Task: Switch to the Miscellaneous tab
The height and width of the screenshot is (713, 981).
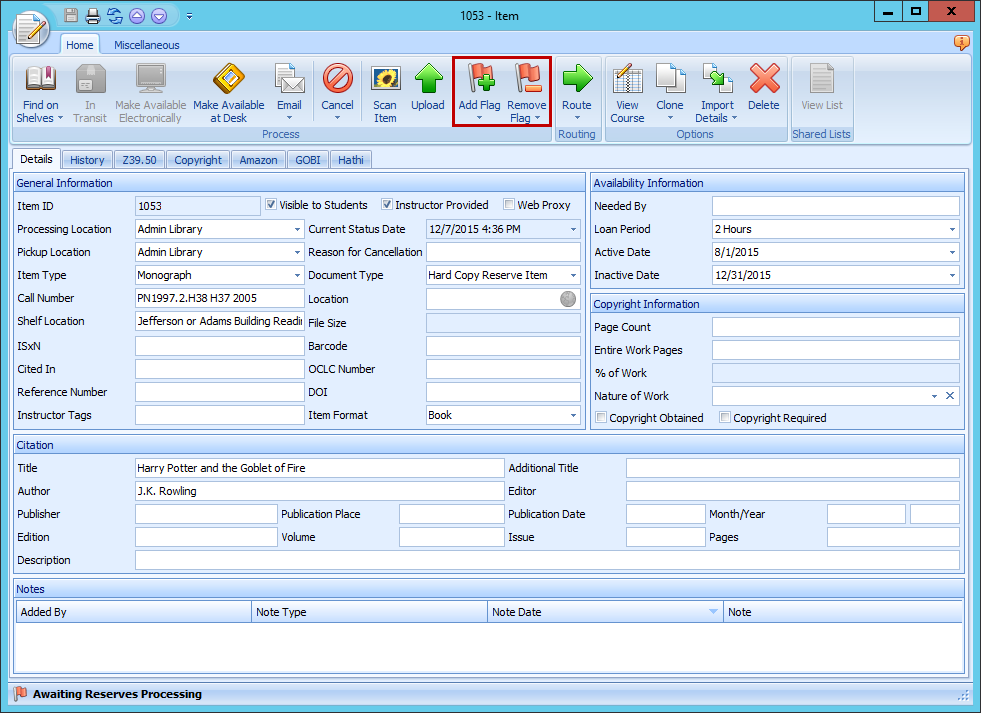Action: tap(146, 44)
